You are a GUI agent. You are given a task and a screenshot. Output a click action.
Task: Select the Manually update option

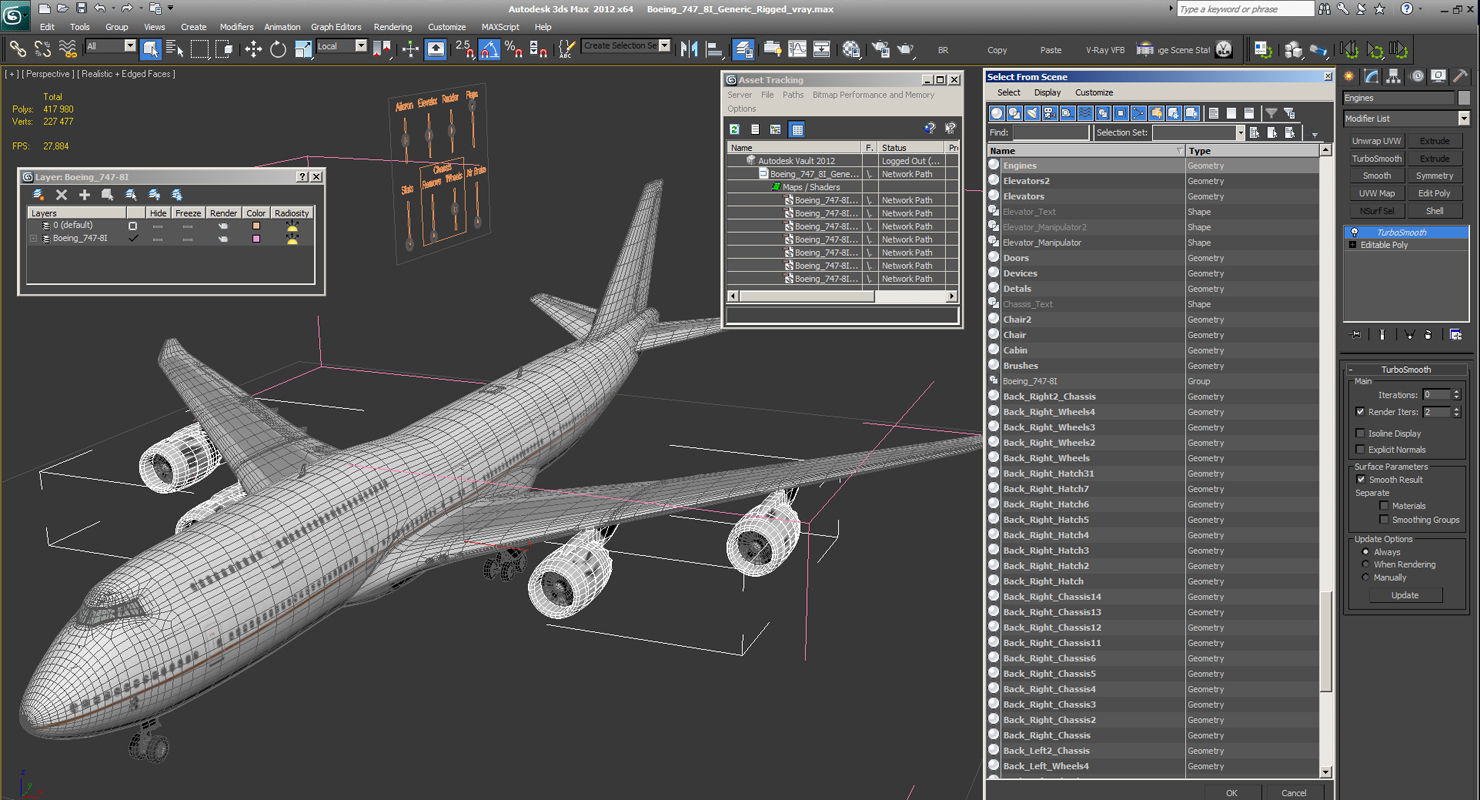(x=1365, y=577)
